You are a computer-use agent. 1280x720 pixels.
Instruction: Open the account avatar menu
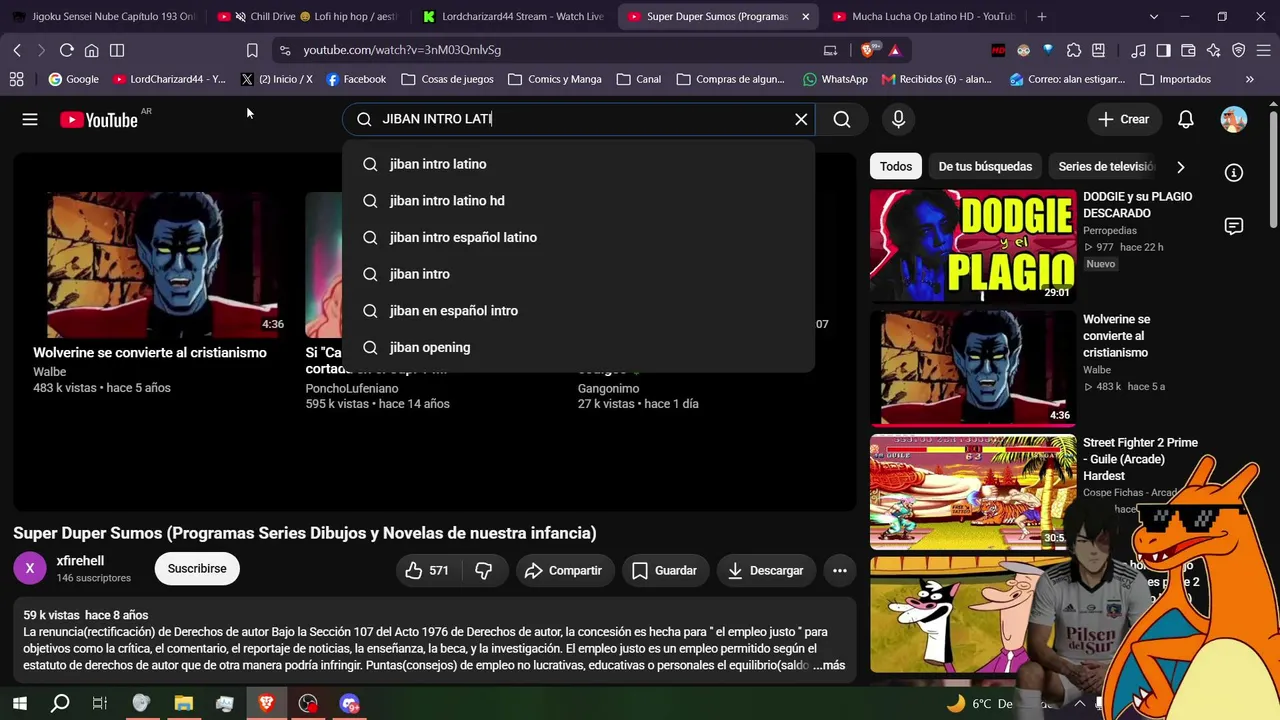[1234, 119]
